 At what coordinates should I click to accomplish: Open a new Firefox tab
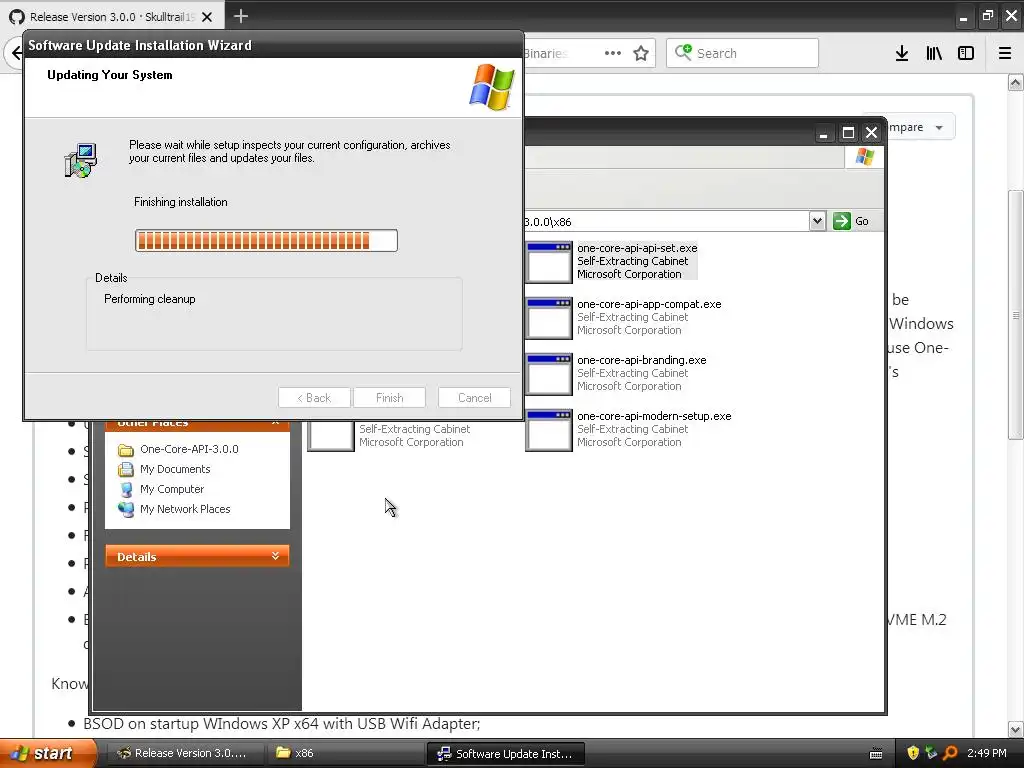pyautogui.click(x=241, y=16)
